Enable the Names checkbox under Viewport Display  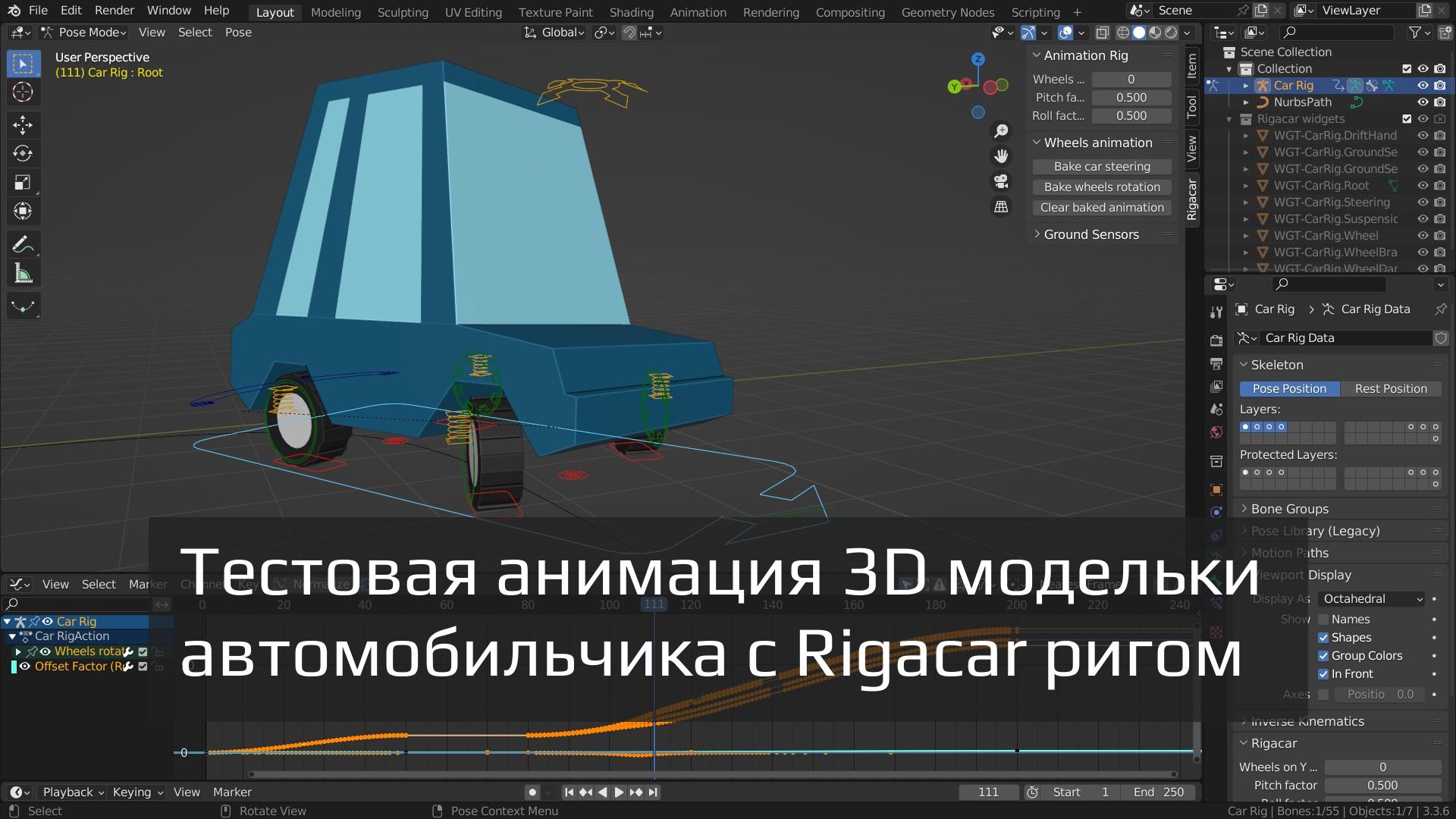1323,619
